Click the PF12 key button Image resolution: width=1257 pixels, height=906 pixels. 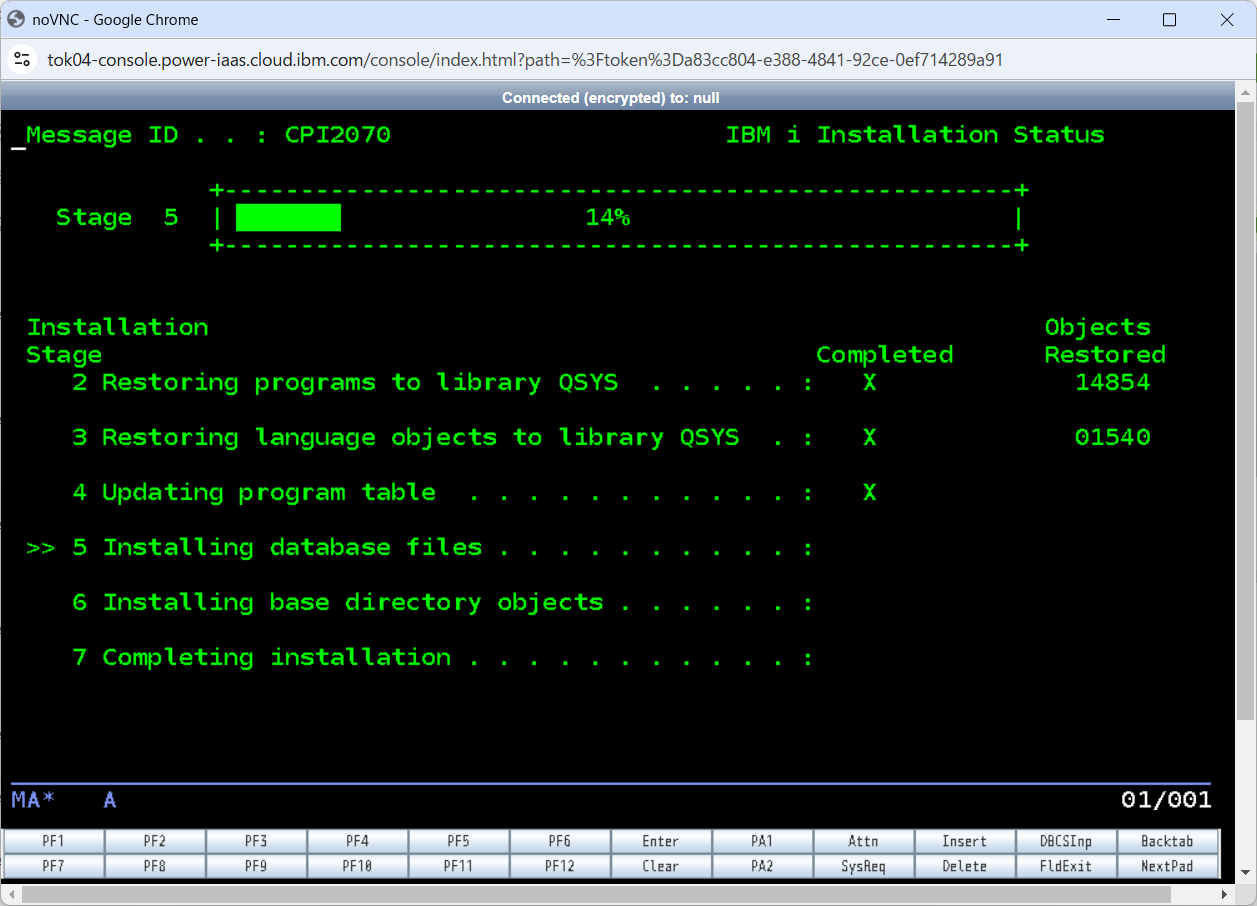click(559, 866)
